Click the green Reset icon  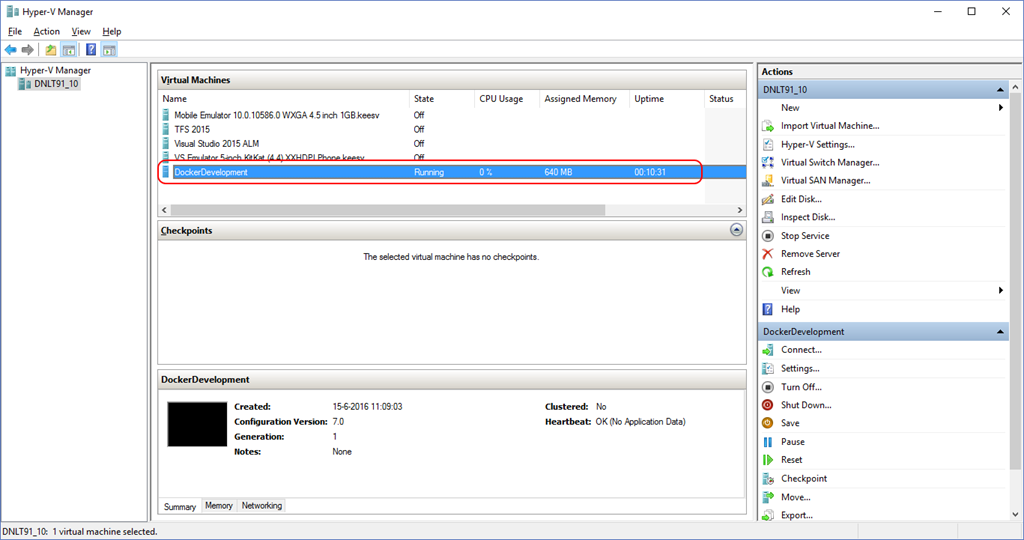(768, 460)
